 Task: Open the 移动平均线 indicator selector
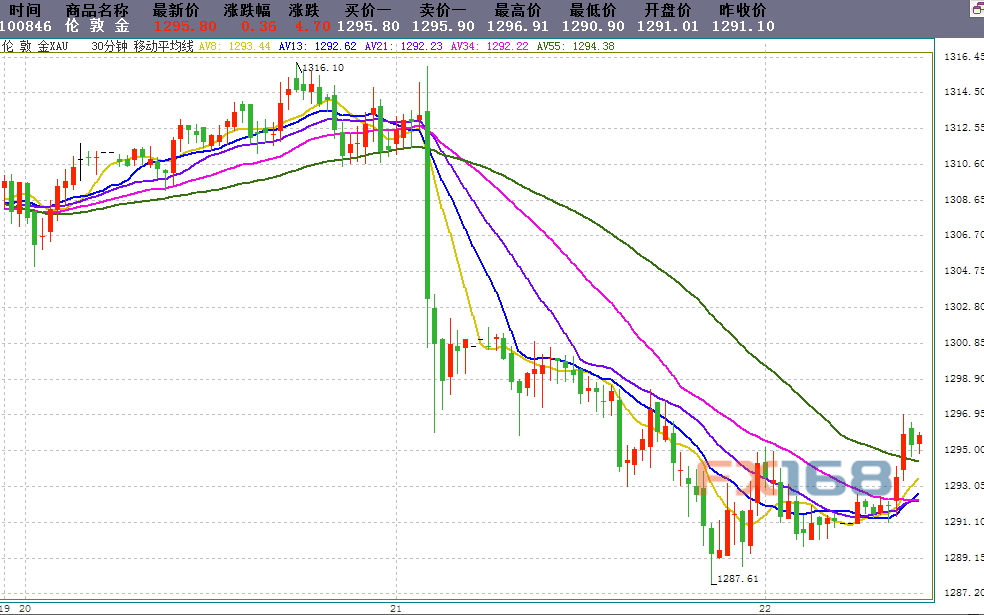tap(164, 46)
